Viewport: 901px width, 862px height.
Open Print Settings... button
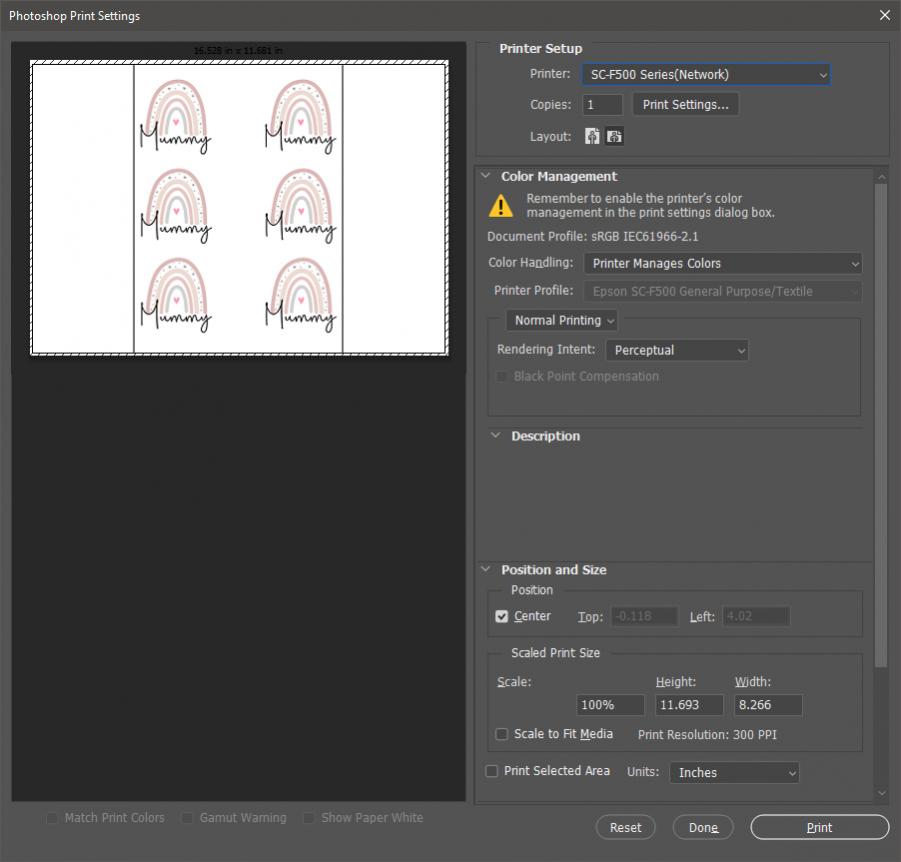pyautogui.click(x=686, y=105)
